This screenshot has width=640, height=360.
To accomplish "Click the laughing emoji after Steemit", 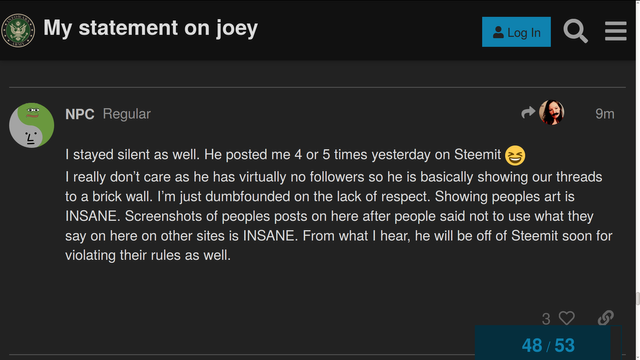I will pos(515,156).
